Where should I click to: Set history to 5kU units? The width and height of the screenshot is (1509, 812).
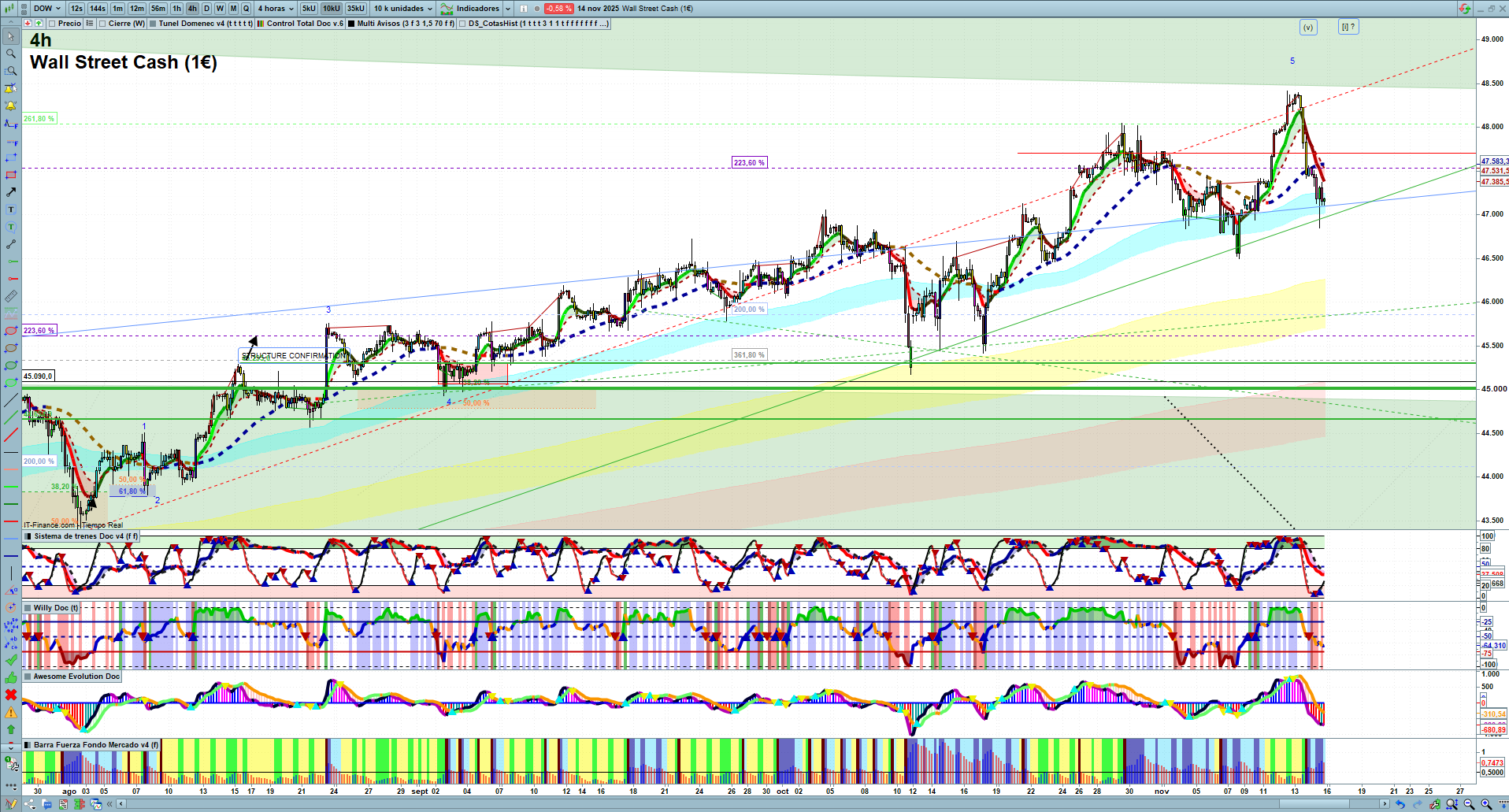[x=309, y=9]
